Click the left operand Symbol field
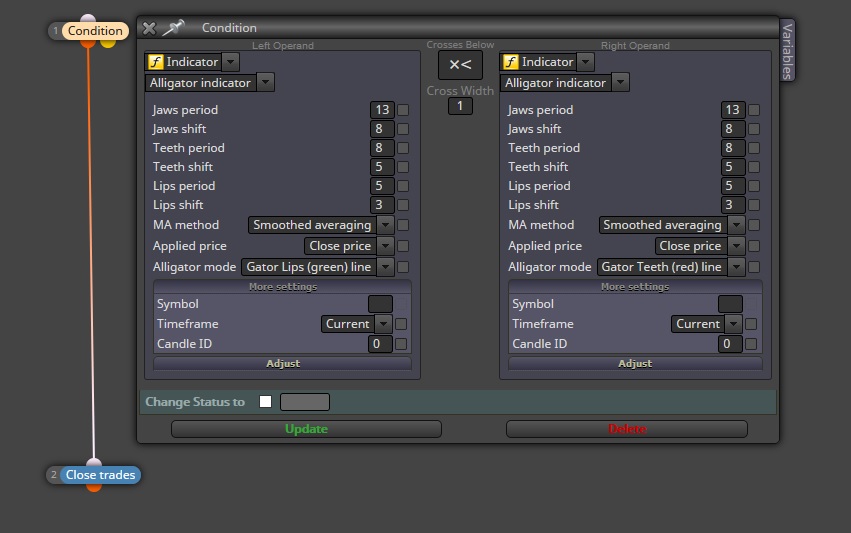 coord(380,304)
